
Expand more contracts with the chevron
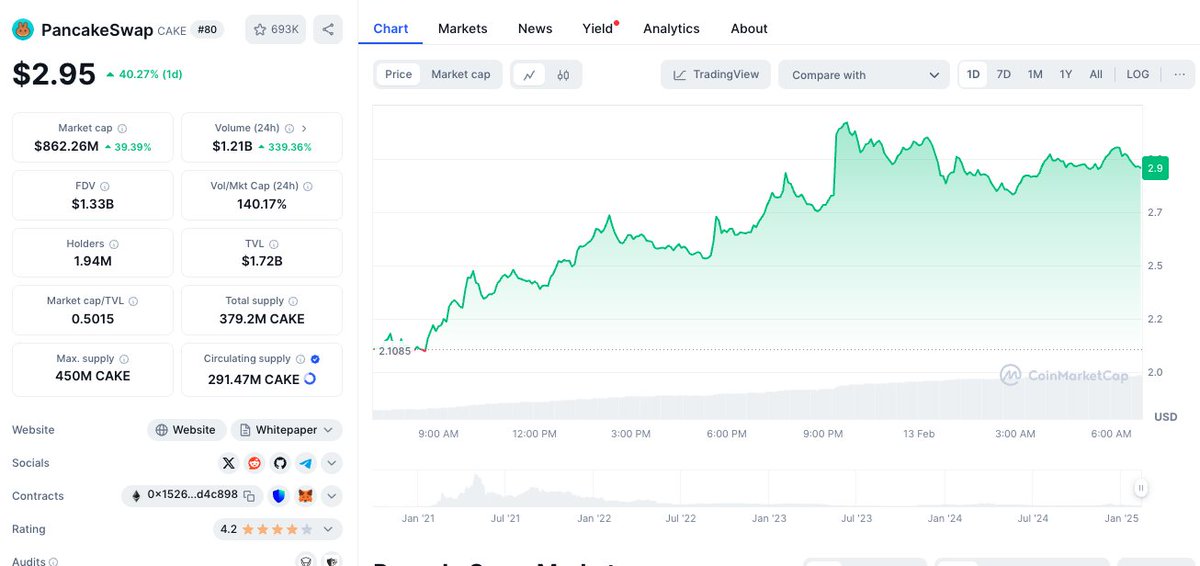332,496
